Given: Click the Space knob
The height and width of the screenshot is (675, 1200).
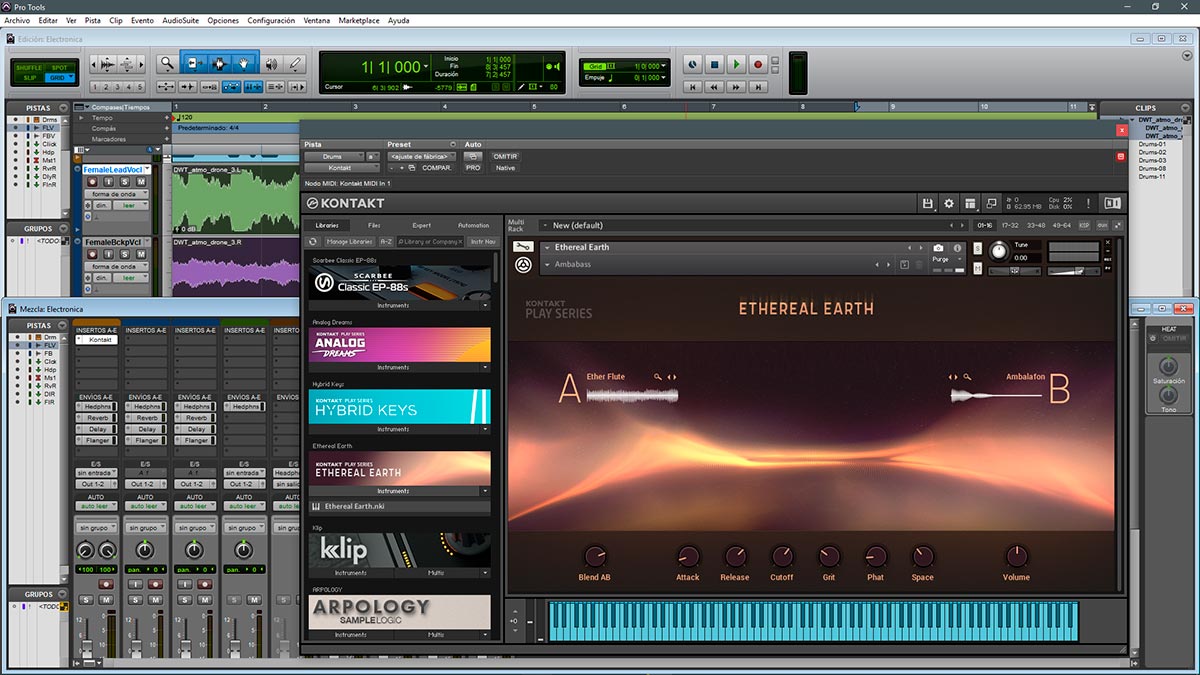Looking at the screenshot, I should pyautogui.click(x=922, y=557).
